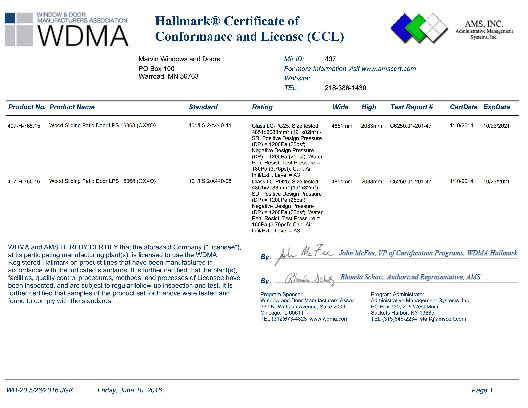Click the first row's Rating description block
This screenshot has height=408, width=528.
[x=287, y=150]
